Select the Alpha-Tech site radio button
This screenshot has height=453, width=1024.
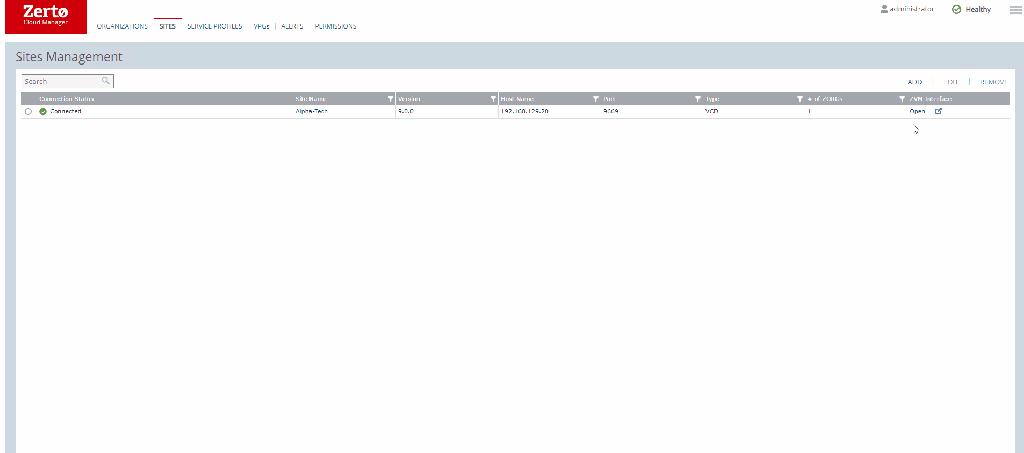pyautogui.click(x=28, y=111)
